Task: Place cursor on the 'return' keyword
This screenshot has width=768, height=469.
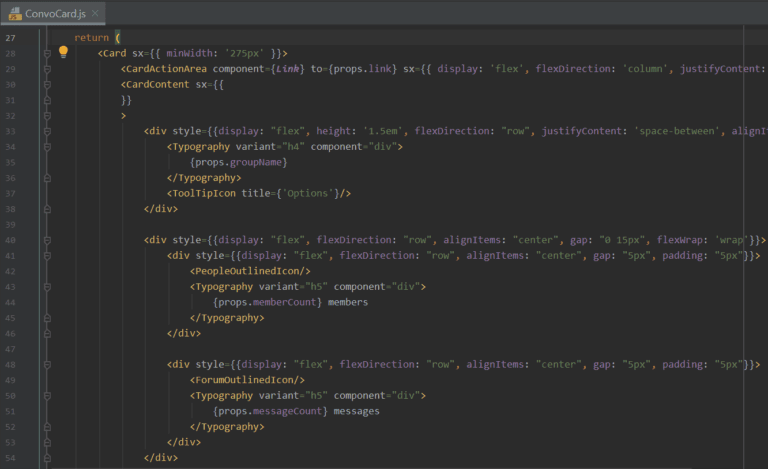Action: click(92, 38)
